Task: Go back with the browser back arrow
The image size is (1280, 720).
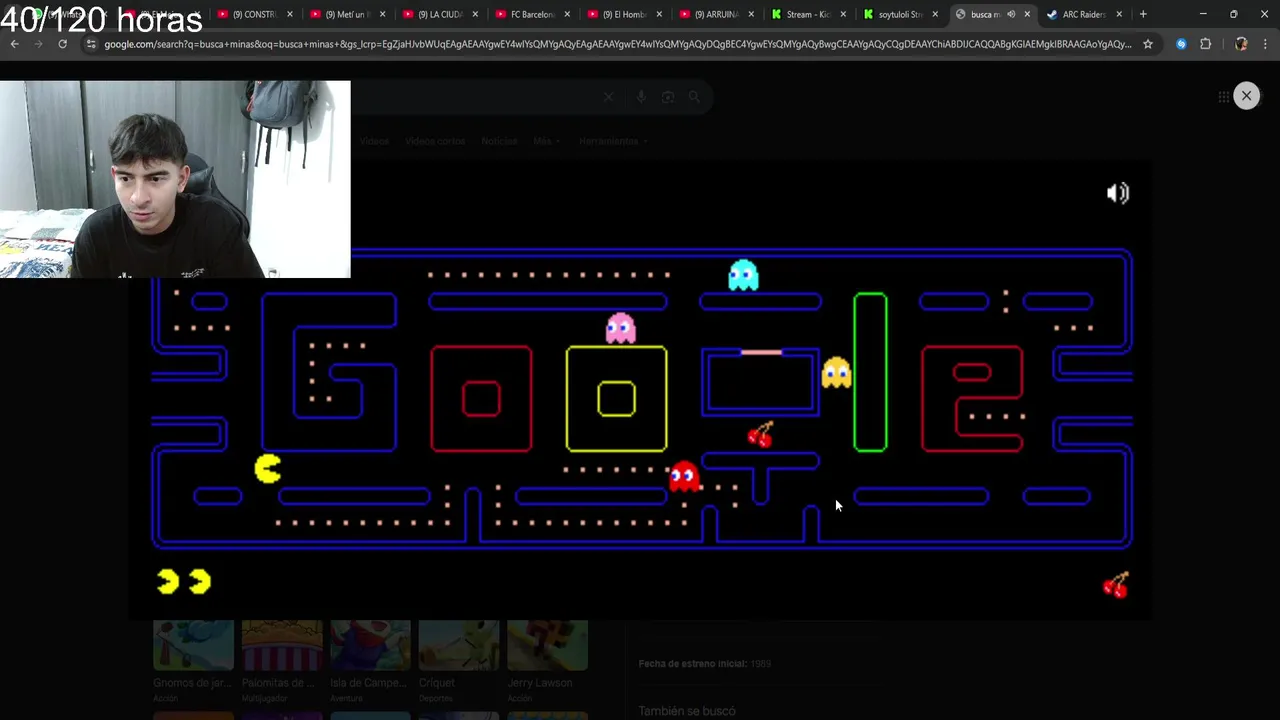Action: click(x=14, y=44)
